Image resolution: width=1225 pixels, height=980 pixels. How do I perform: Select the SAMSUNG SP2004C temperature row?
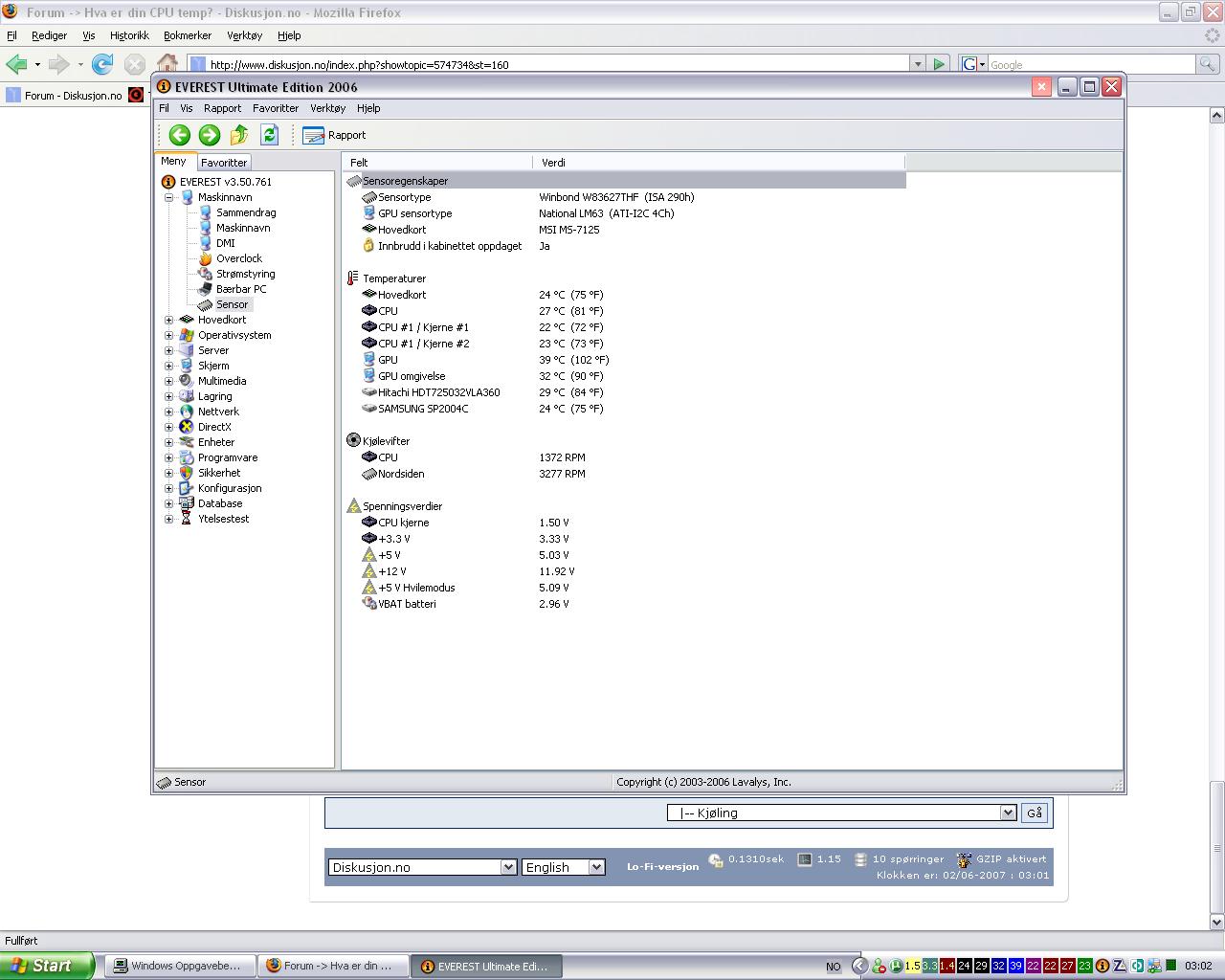click(x=624, y=409)
